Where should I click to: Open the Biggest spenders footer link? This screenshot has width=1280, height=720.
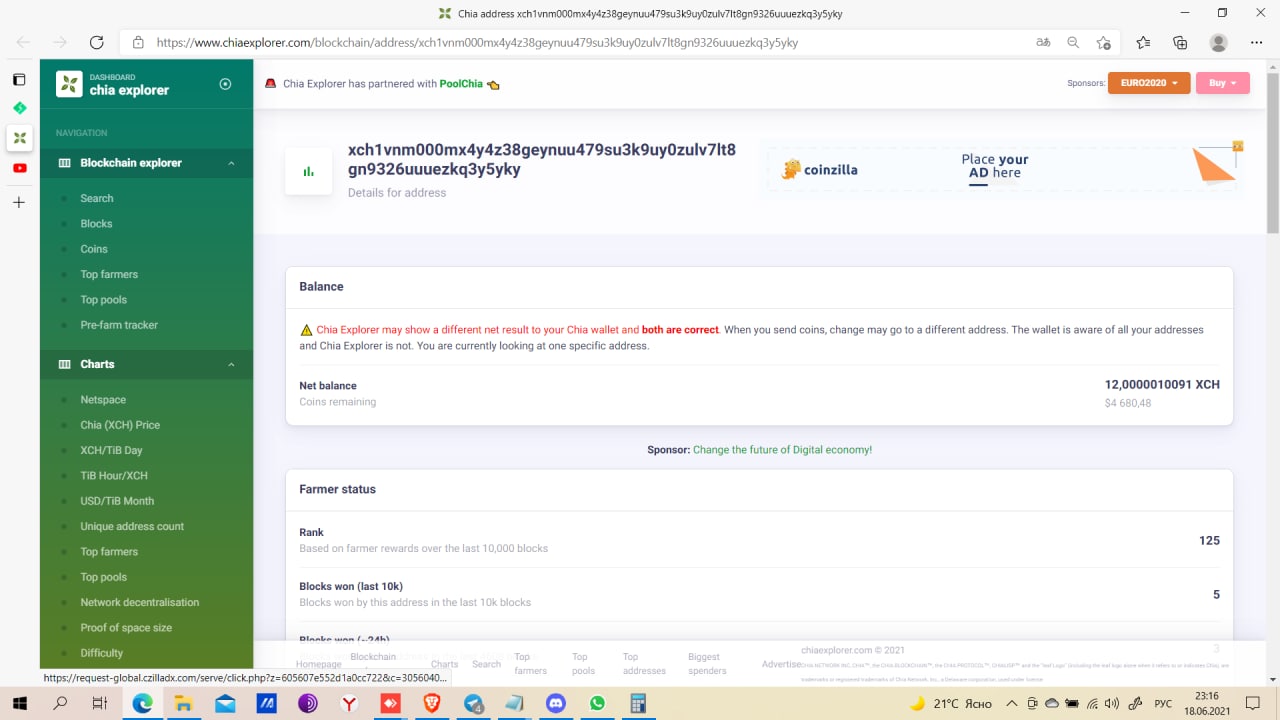[x=707, y=664]
